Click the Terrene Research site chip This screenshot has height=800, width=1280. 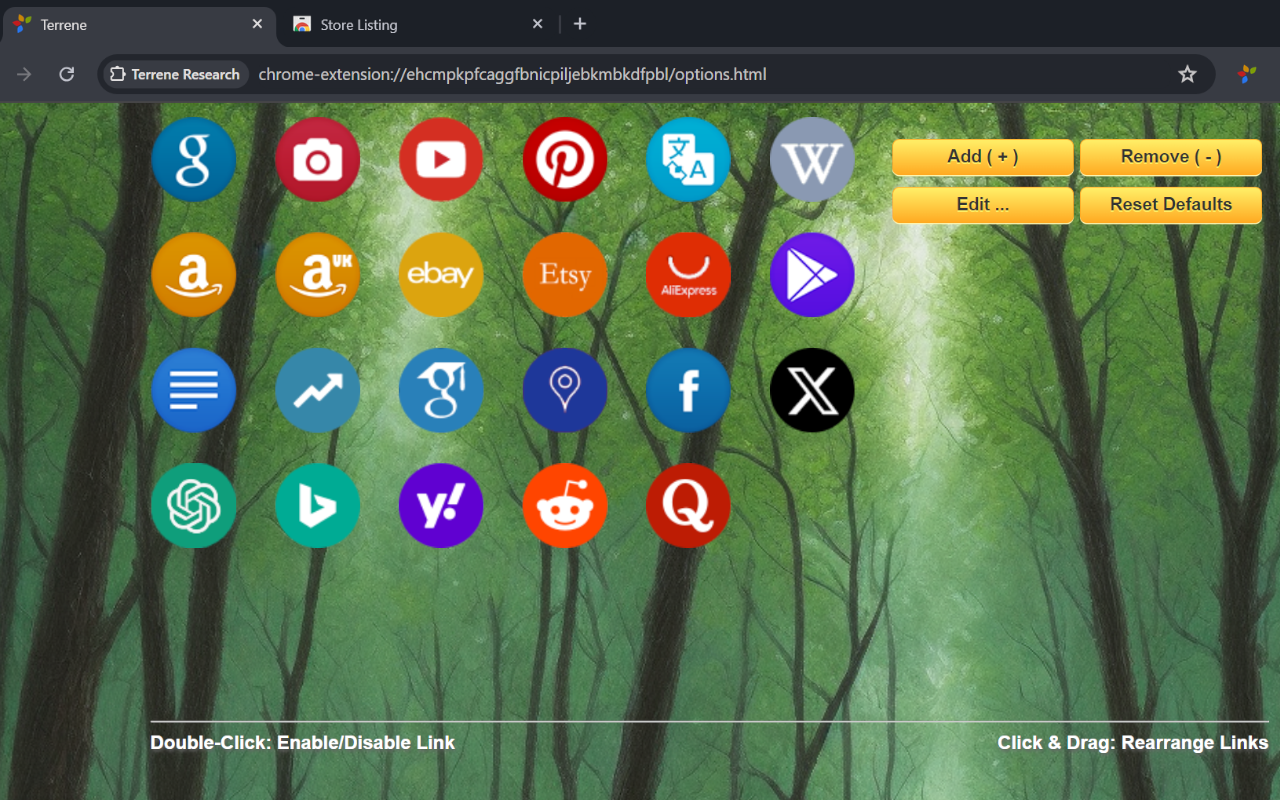(175, 74)
